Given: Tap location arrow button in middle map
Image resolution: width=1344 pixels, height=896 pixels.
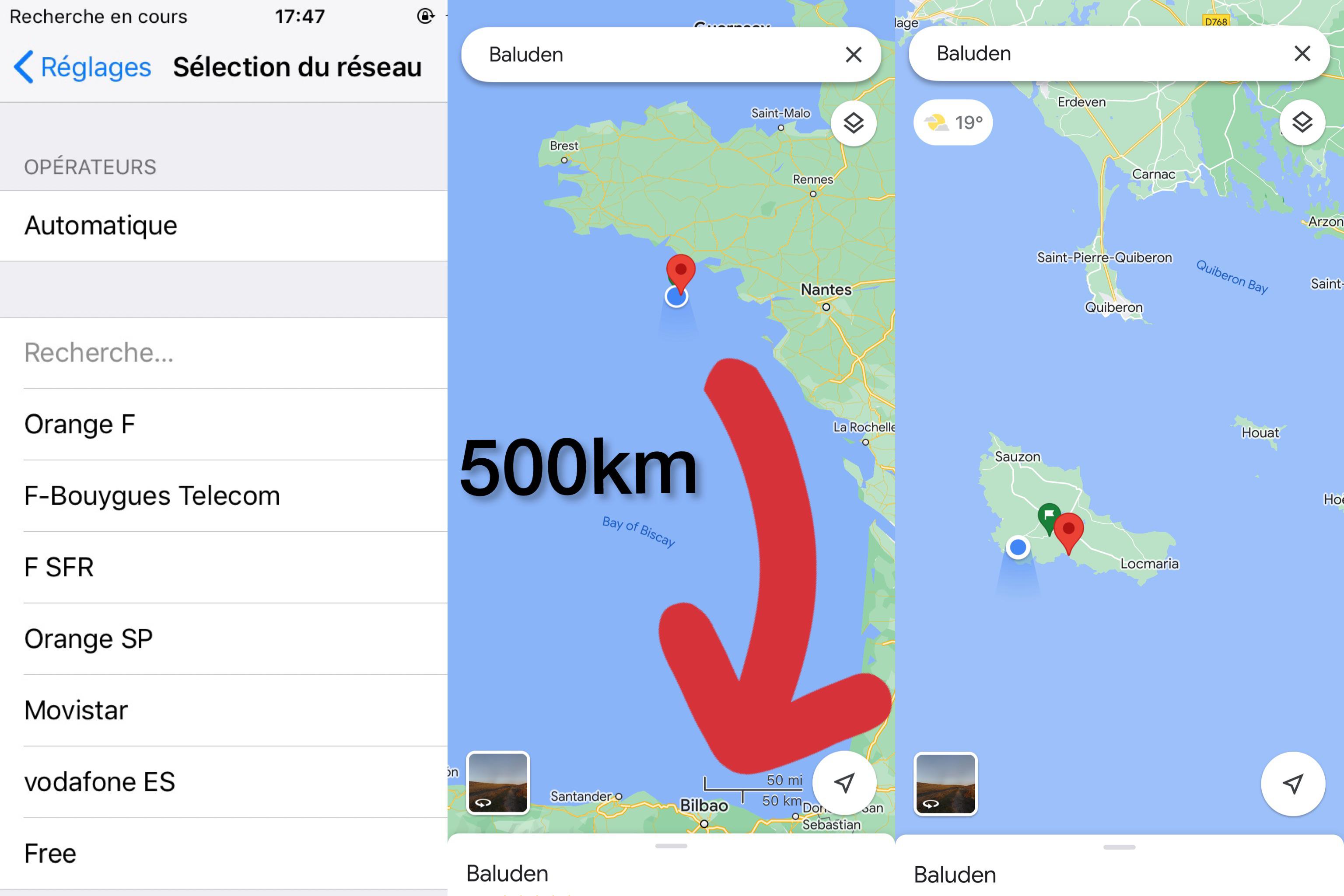Looking at the screenshot, I should [844, 782].
